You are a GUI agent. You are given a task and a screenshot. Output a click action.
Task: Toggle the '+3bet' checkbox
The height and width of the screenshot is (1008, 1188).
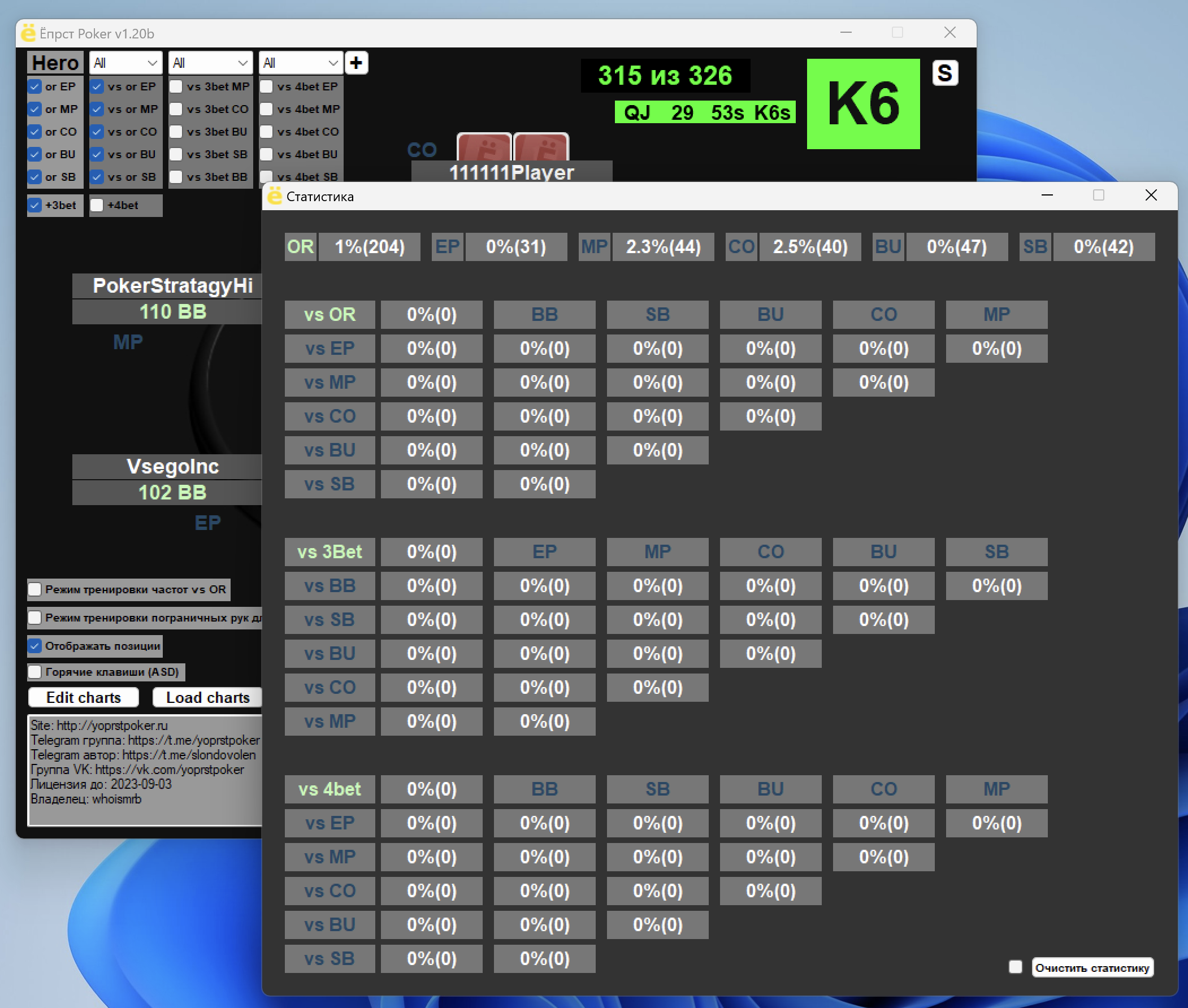tap(35, 205)
